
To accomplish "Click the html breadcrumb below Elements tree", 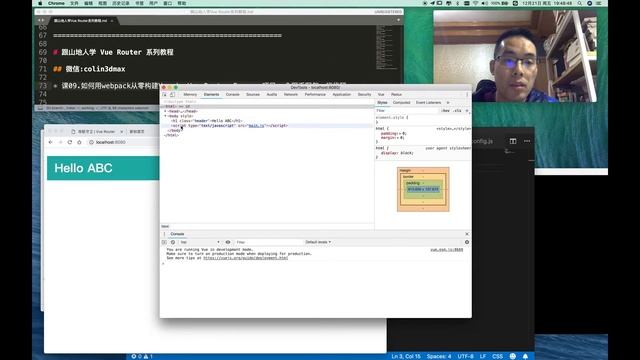I will click(x=165, y=226).
